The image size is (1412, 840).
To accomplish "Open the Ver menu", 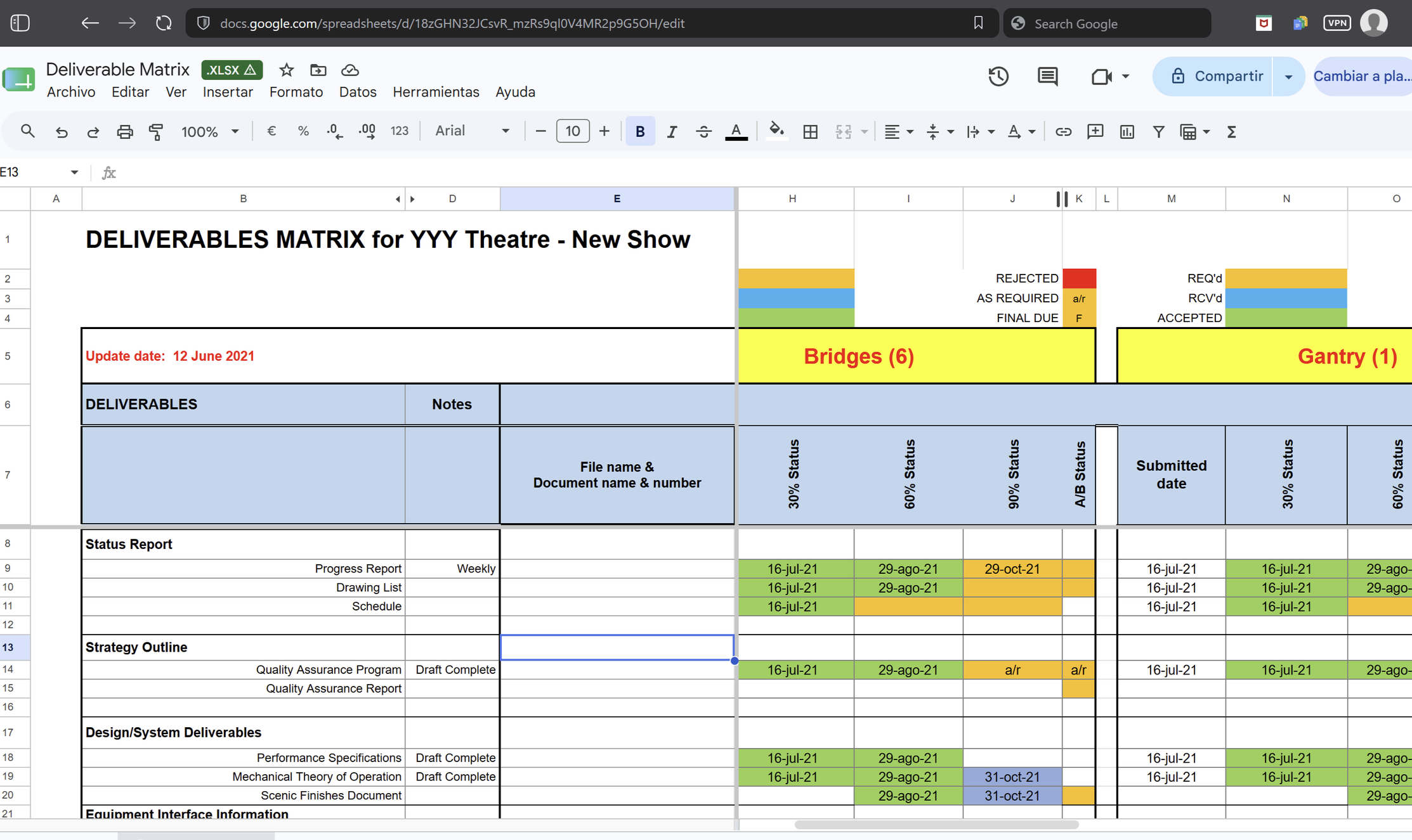I will point(176,92).
